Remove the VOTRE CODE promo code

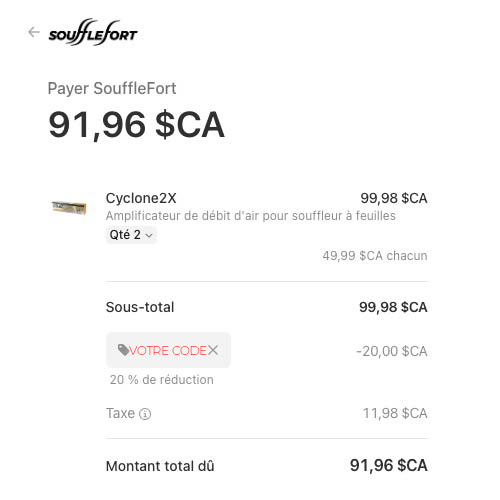pos(213,350)
